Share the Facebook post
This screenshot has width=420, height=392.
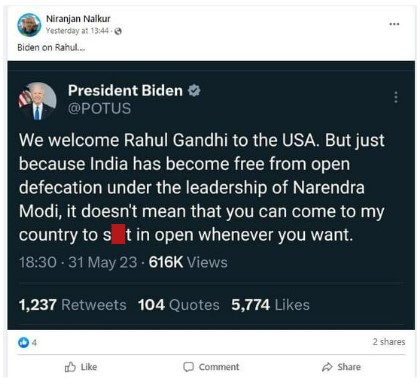(341, 367)
